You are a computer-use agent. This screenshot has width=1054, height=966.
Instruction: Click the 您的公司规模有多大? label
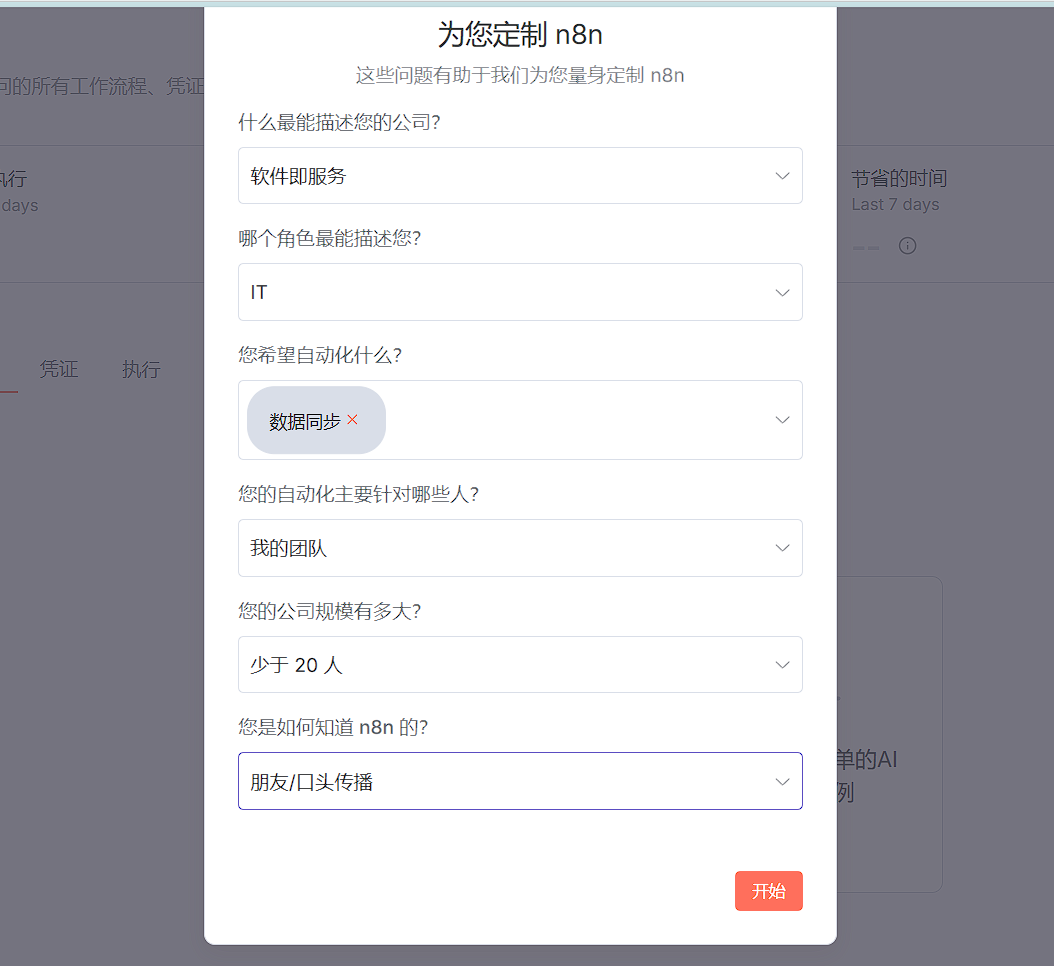(x=329, y=611)
